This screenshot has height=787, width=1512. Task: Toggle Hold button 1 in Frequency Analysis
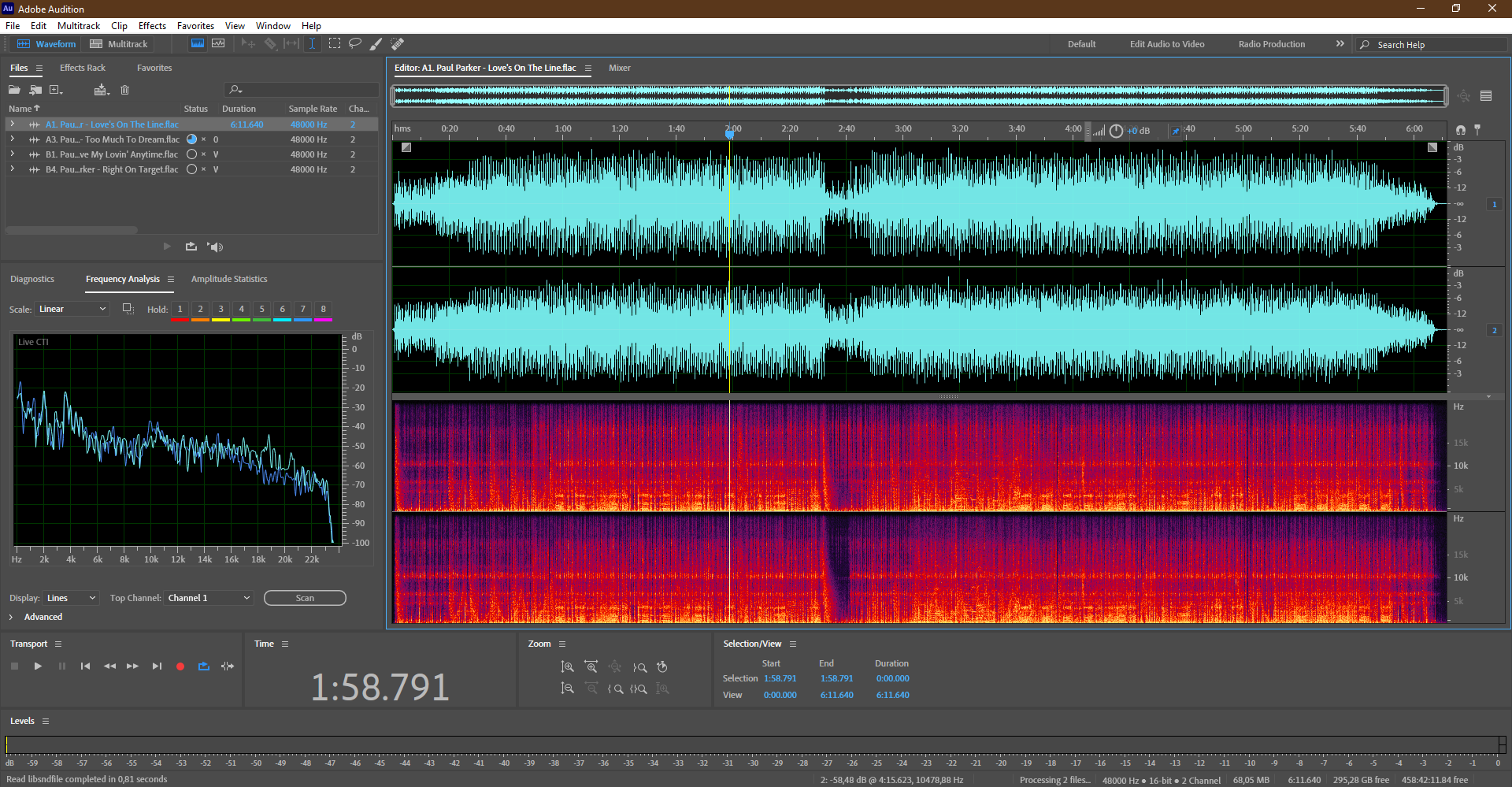point(180,310)
